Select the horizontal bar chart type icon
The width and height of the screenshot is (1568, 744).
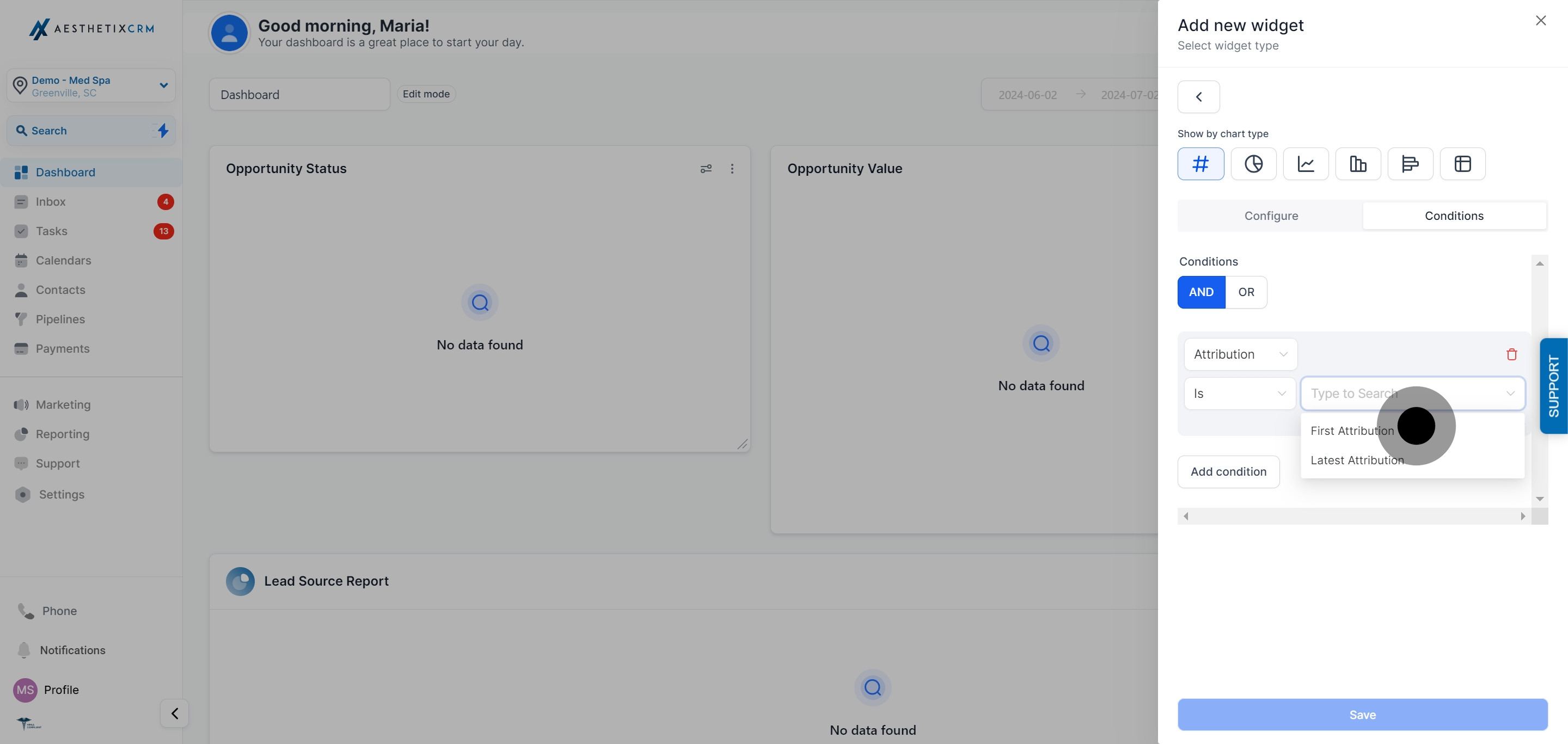pos(1410,164)
